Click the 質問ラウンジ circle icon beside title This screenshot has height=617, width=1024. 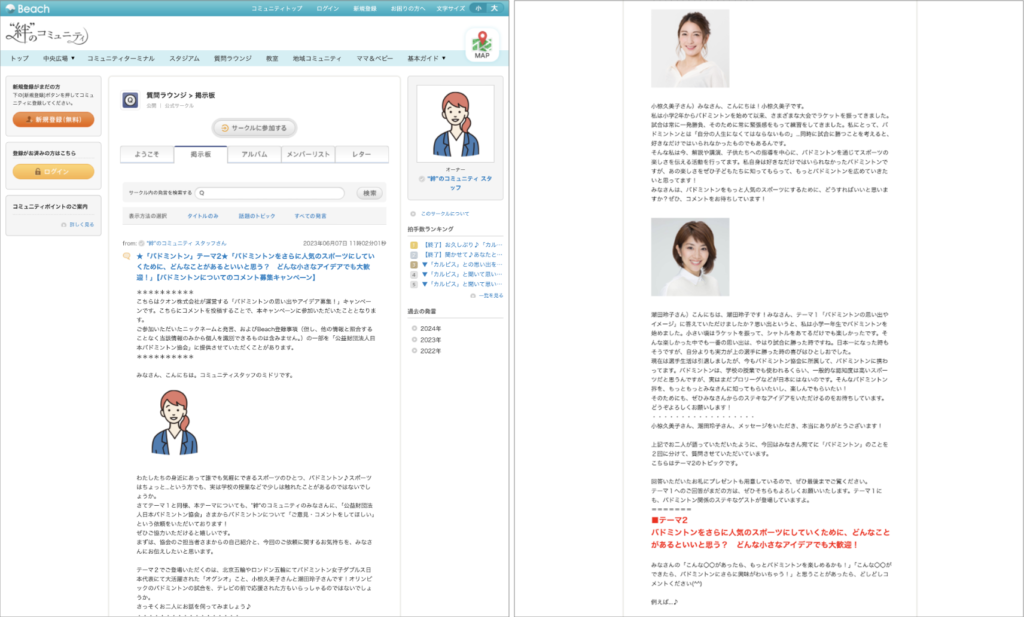coord(131,100)
